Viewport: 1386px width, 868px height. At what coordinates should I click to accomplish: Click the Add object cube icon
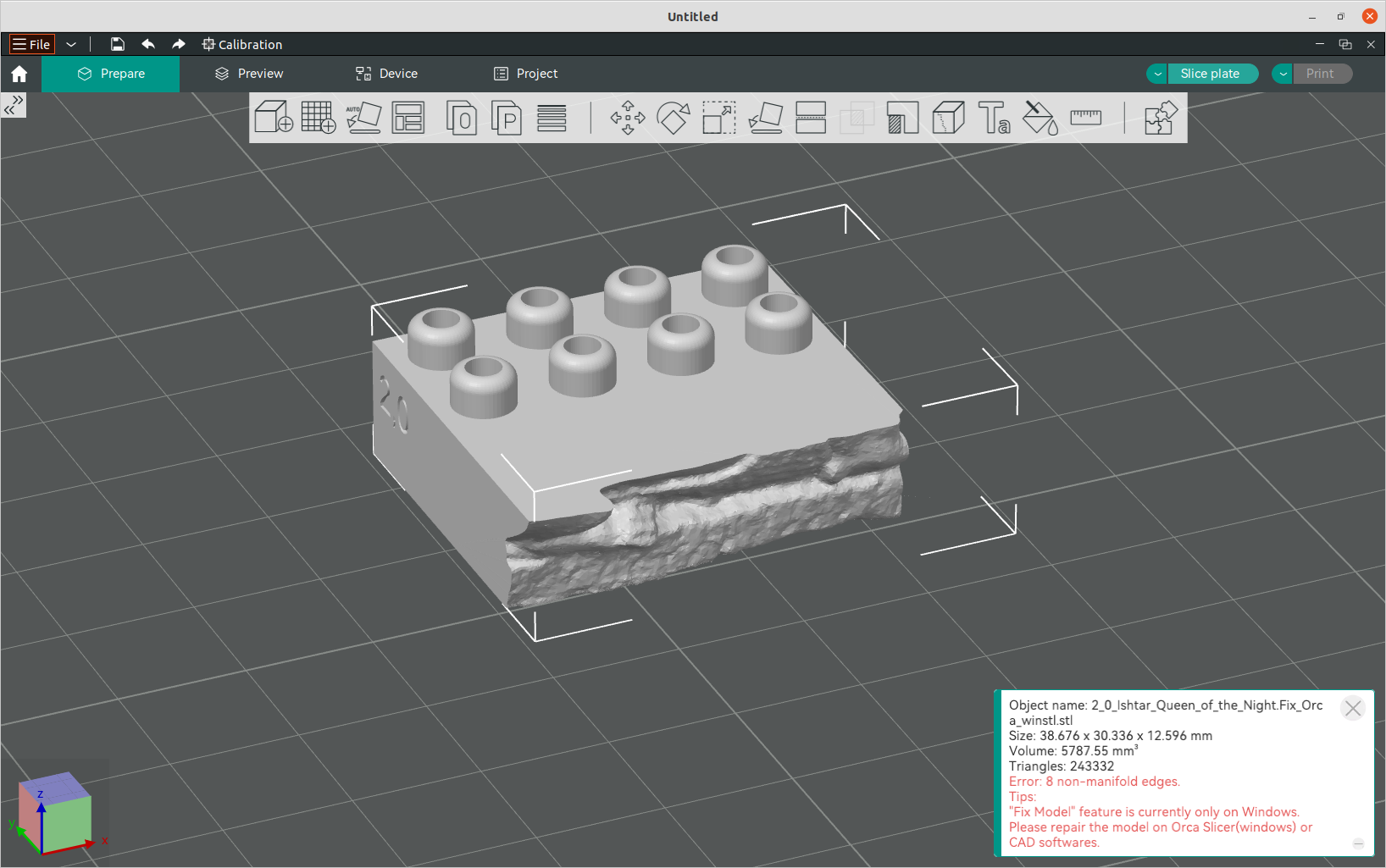[x=274, y=118]
